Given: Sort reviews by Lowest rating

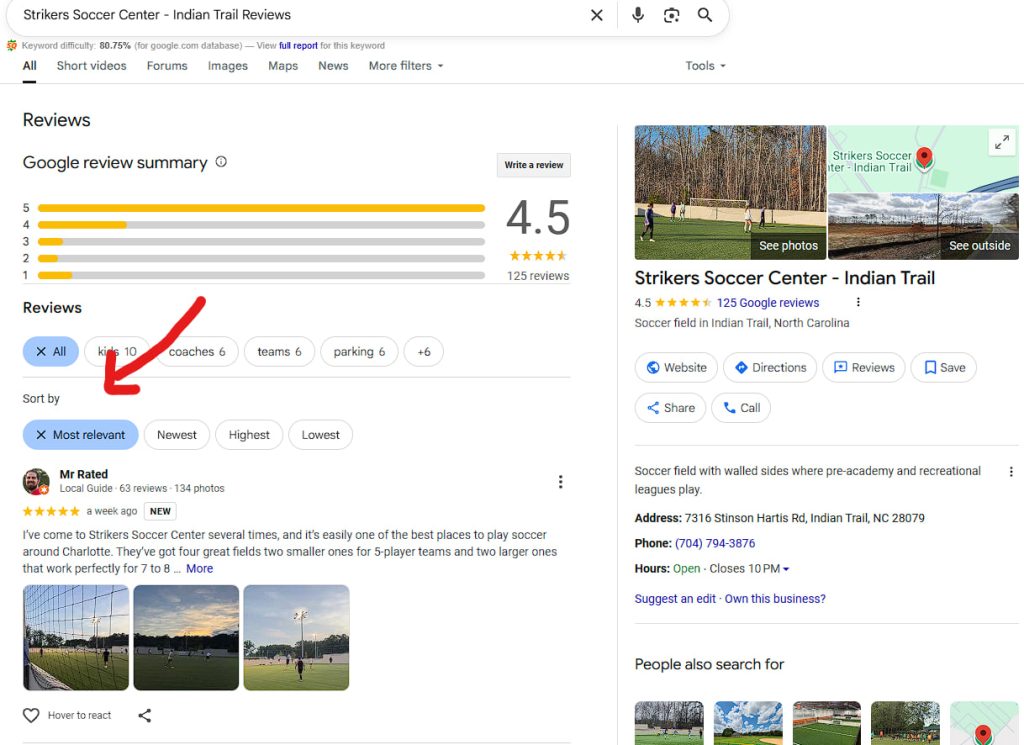Looking at the screenshot, I should (x=320, y=435).
